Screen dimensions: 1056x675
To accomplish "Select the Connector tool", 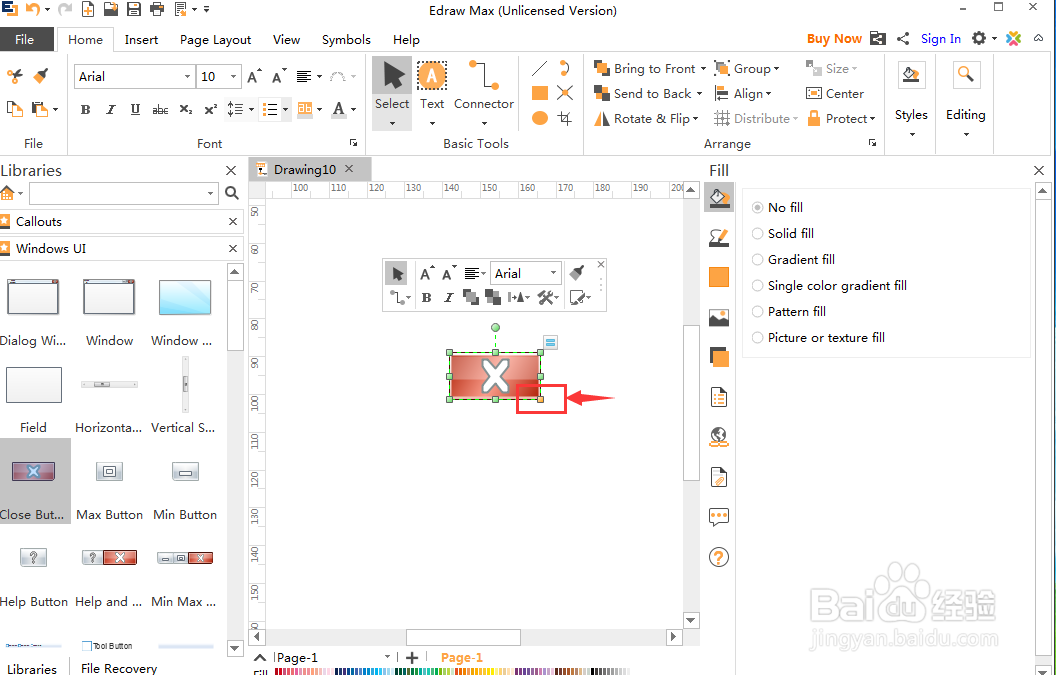I will 484,86.
